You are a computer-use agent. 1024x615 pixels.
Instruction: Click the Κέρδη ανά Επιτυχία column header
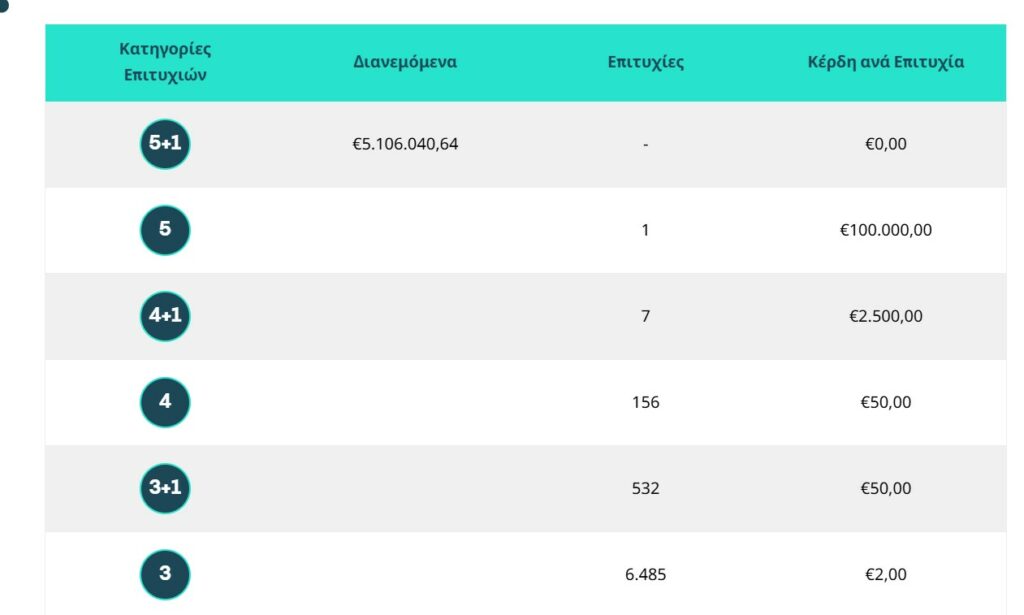click(x=885, y=62)
